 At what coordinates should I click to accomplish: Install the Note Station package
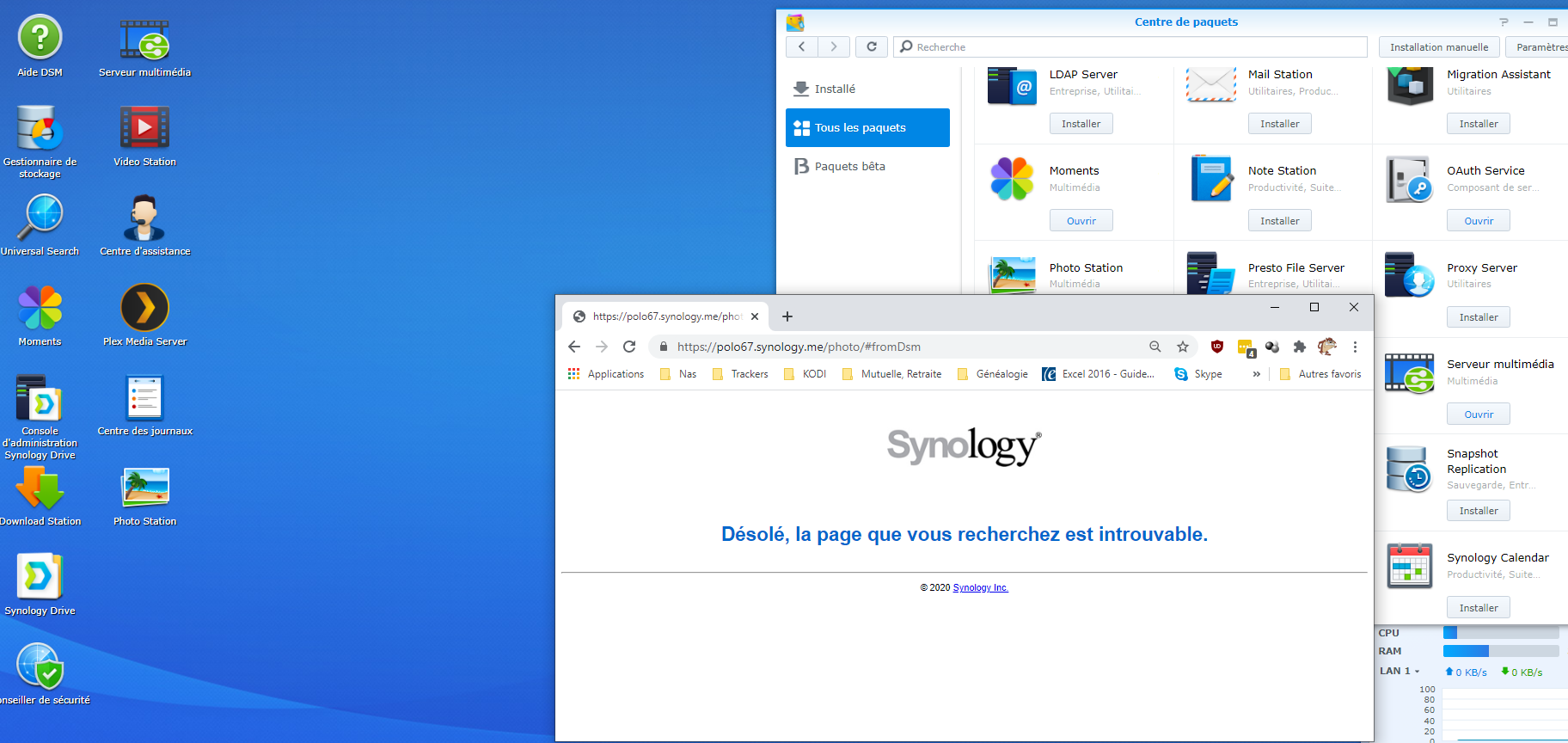(x=1279, y=221)
